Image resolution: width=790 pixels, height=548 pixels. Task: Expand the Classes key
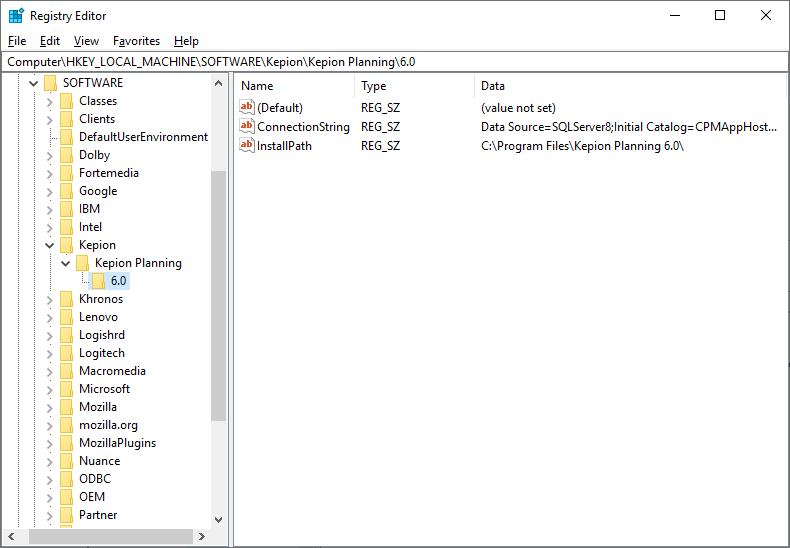tap(49, 101)
